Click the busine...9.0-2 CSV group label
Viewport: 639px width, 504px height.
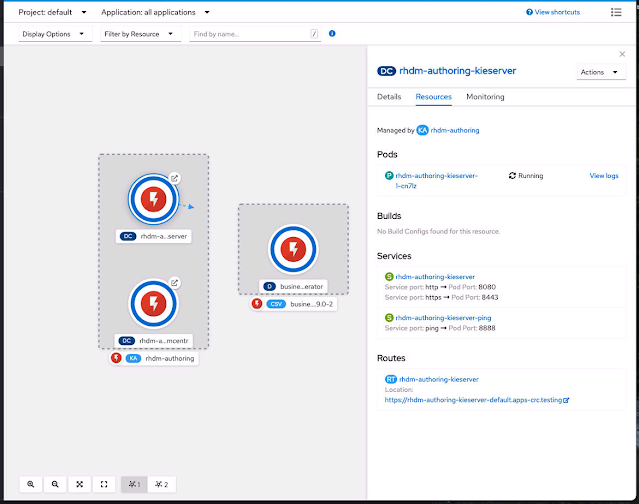pos(294,304)
